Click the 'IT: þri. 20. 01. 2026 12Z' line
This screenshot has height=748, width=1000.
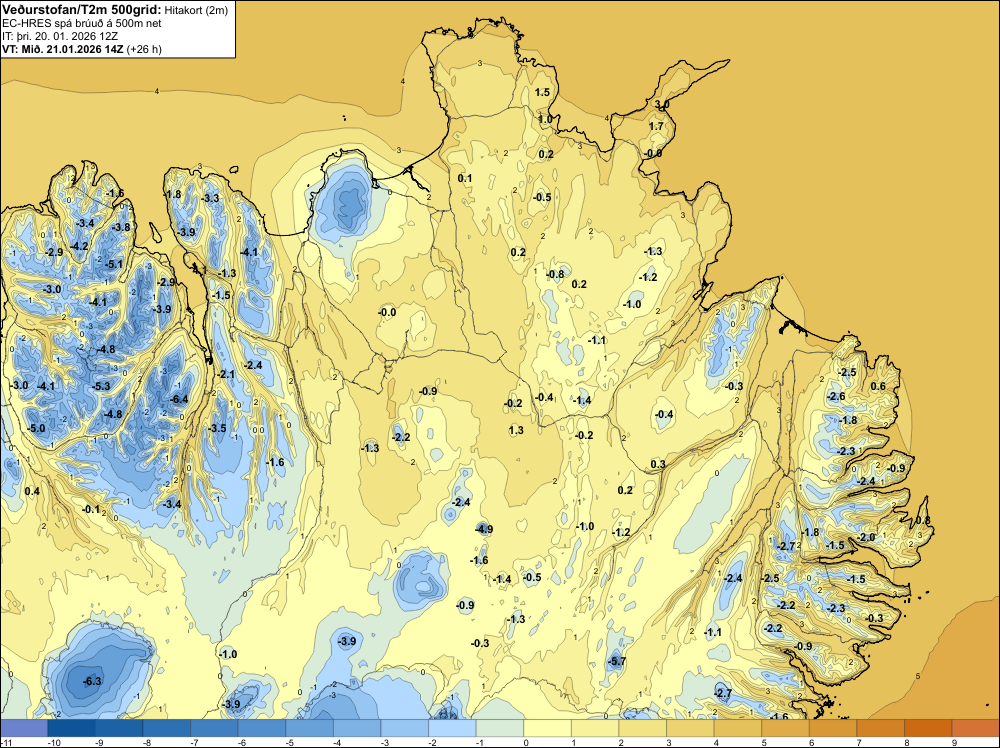point(60,36)
